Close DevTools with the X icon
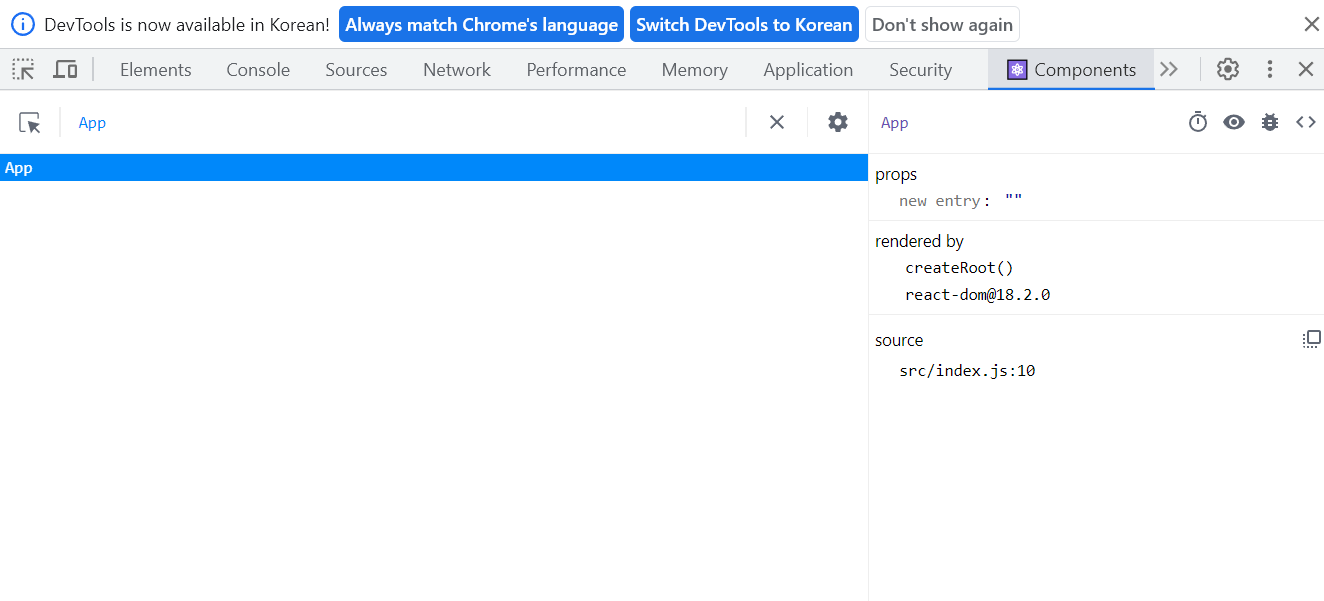 pyautogui.click(x=1305, y=69)
